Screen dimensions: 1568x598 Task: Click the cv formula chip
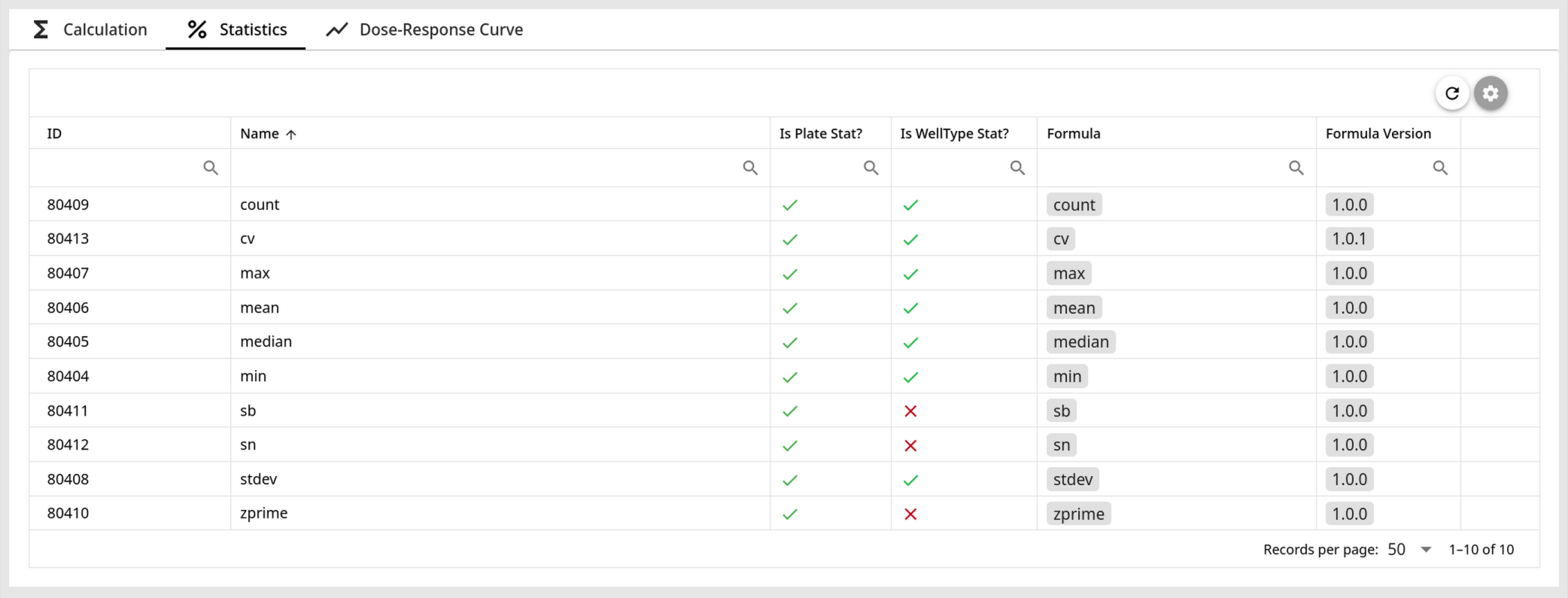1061,239
